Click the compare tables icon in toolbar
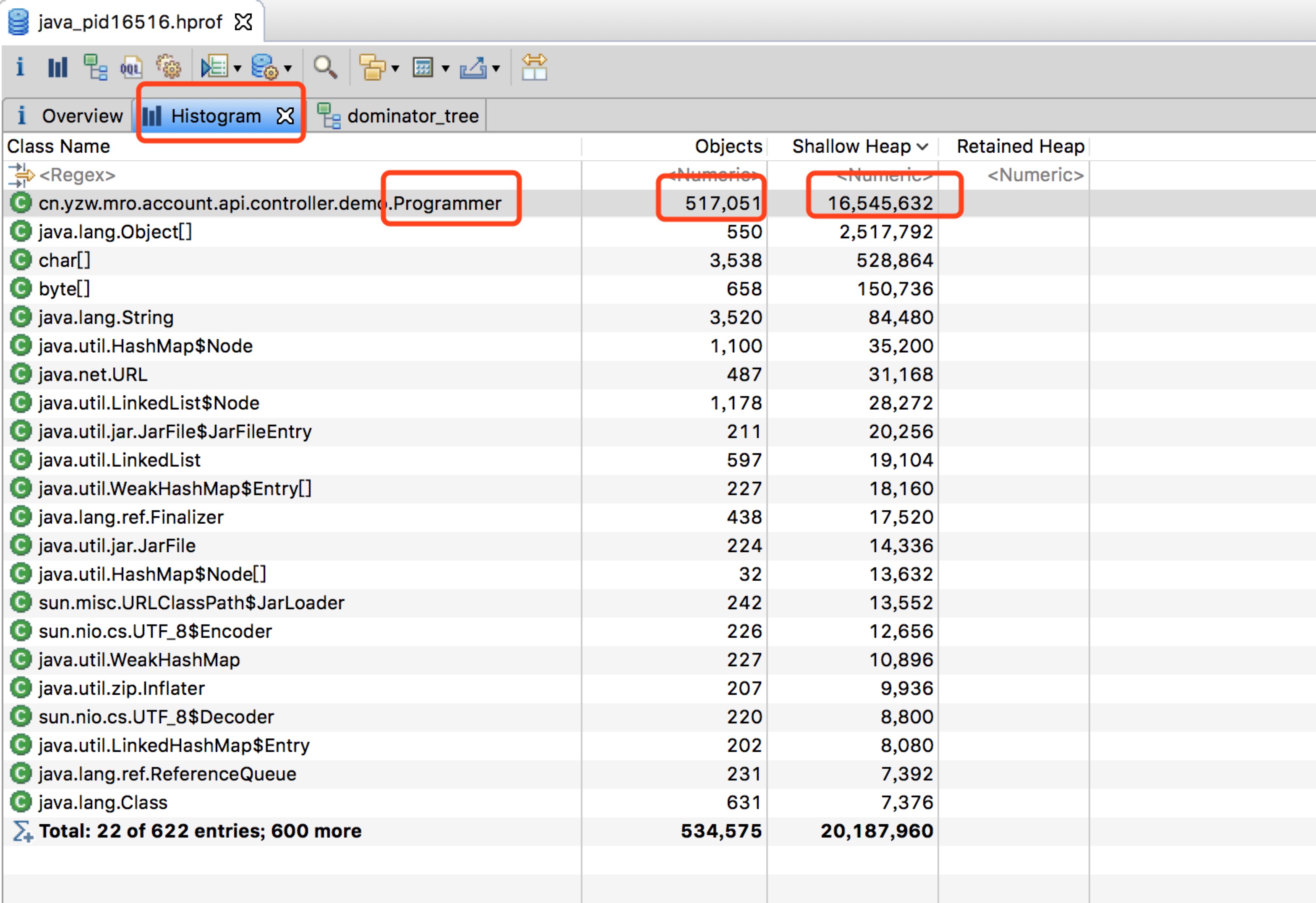The height and width of the screenshot is (903, 1316). tap(534, 68)
